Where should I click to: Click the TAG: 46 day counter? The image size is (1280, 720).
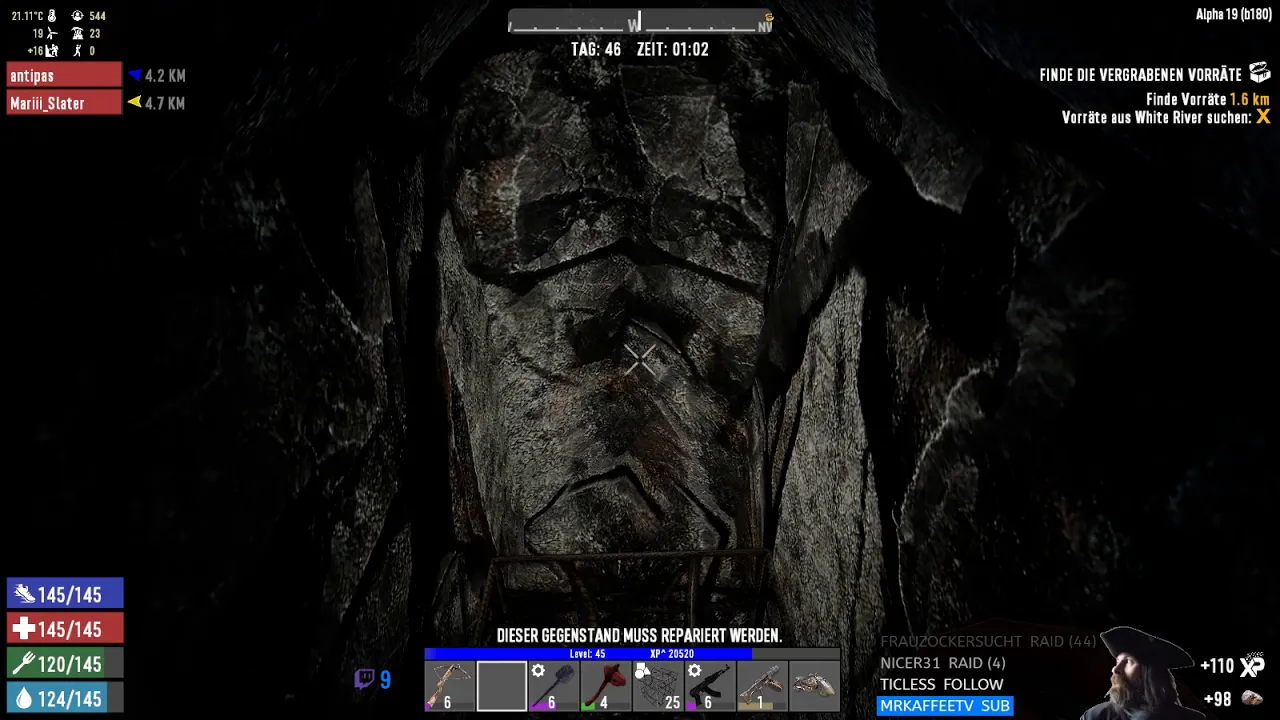(x=596, y=49)
